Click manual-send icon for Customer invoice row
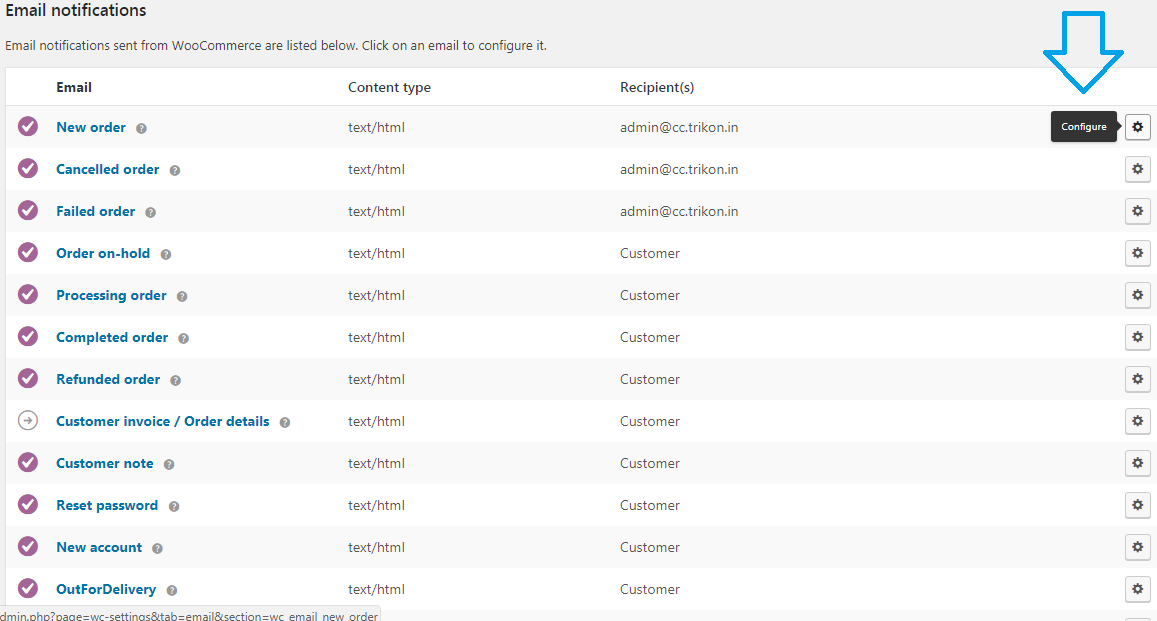The image size is (1157, 621). (28, 420)
